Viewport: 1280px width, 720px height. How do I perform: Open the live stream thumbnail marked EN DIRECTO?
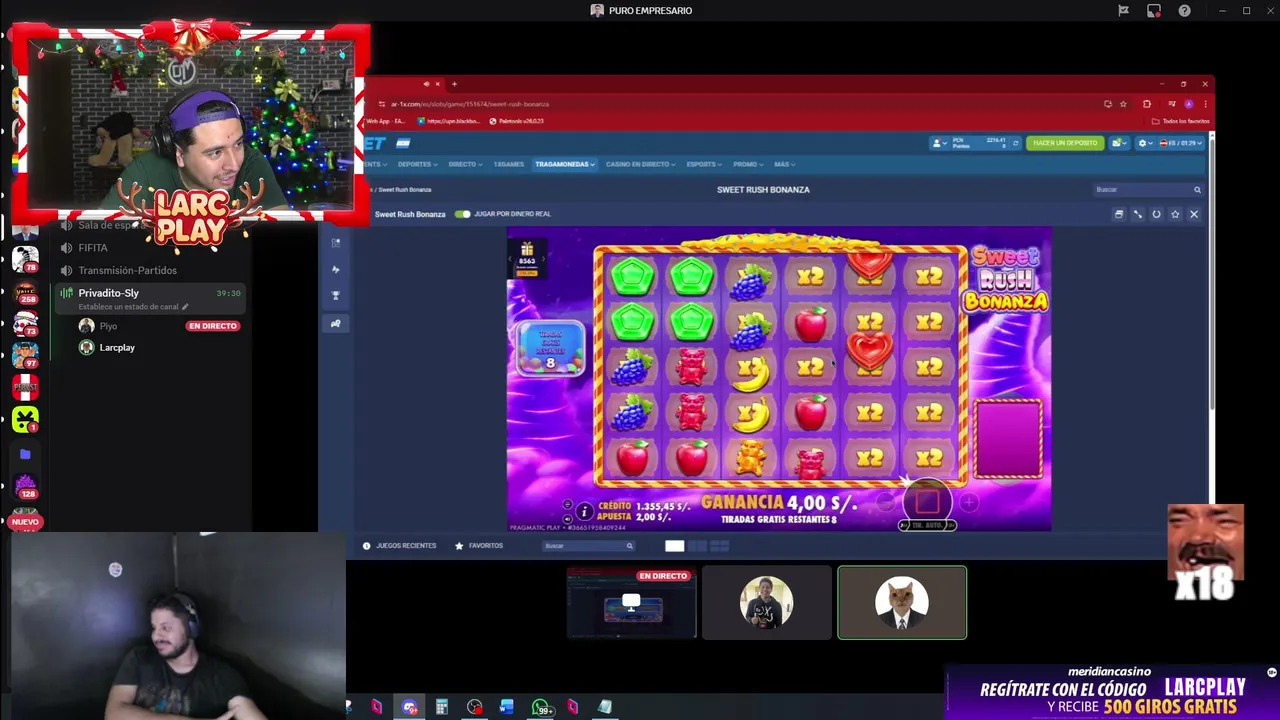coord(632,603)
